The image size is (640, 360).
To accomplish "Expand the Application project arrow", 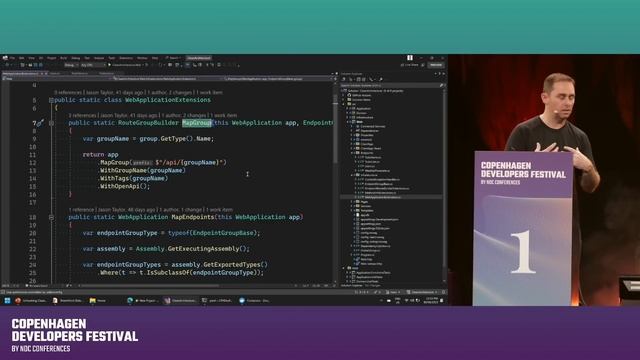I will [347, 109].
